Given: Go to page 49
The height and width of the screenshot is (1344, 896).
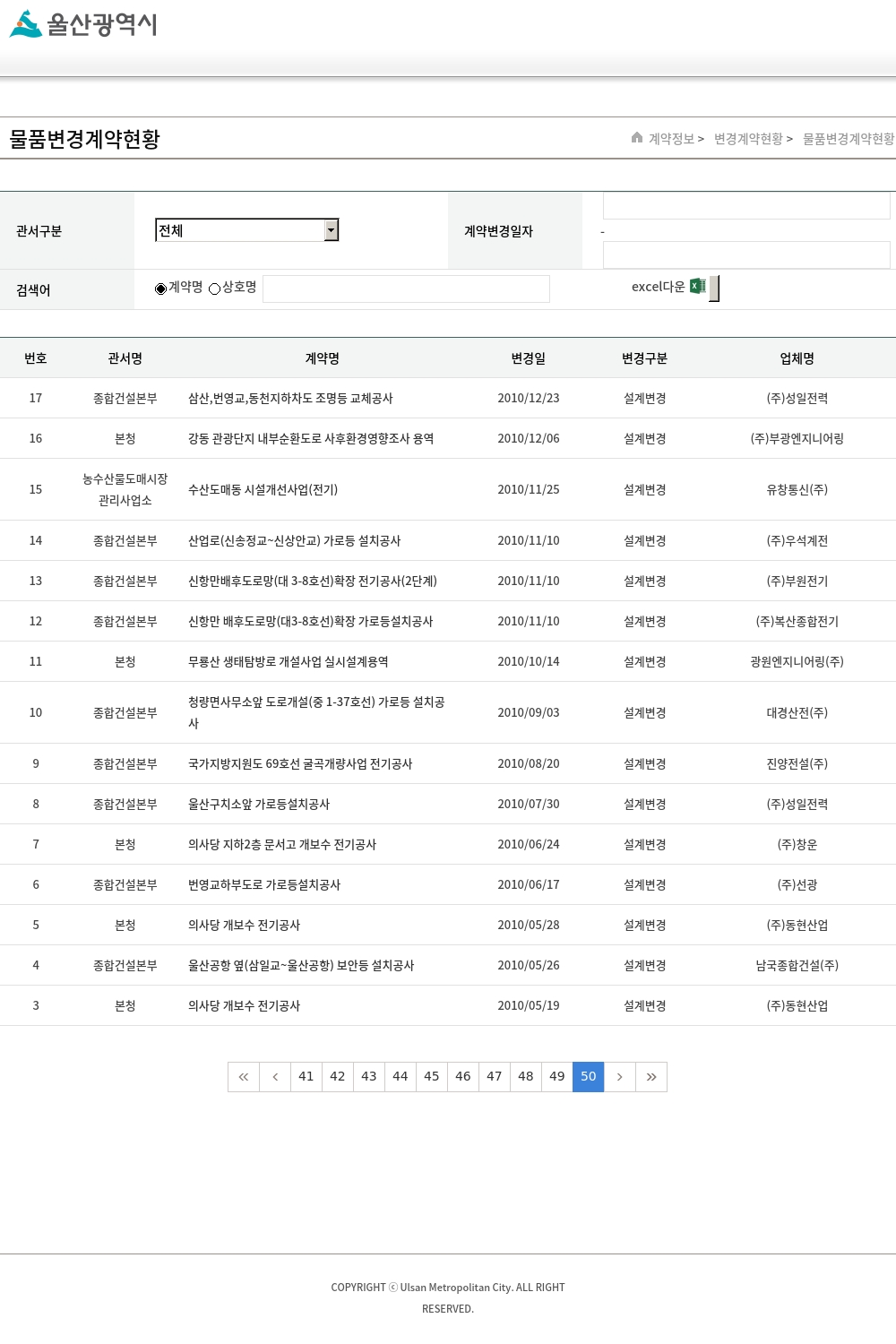Looking at the screenshot, I should point(557,1077).
